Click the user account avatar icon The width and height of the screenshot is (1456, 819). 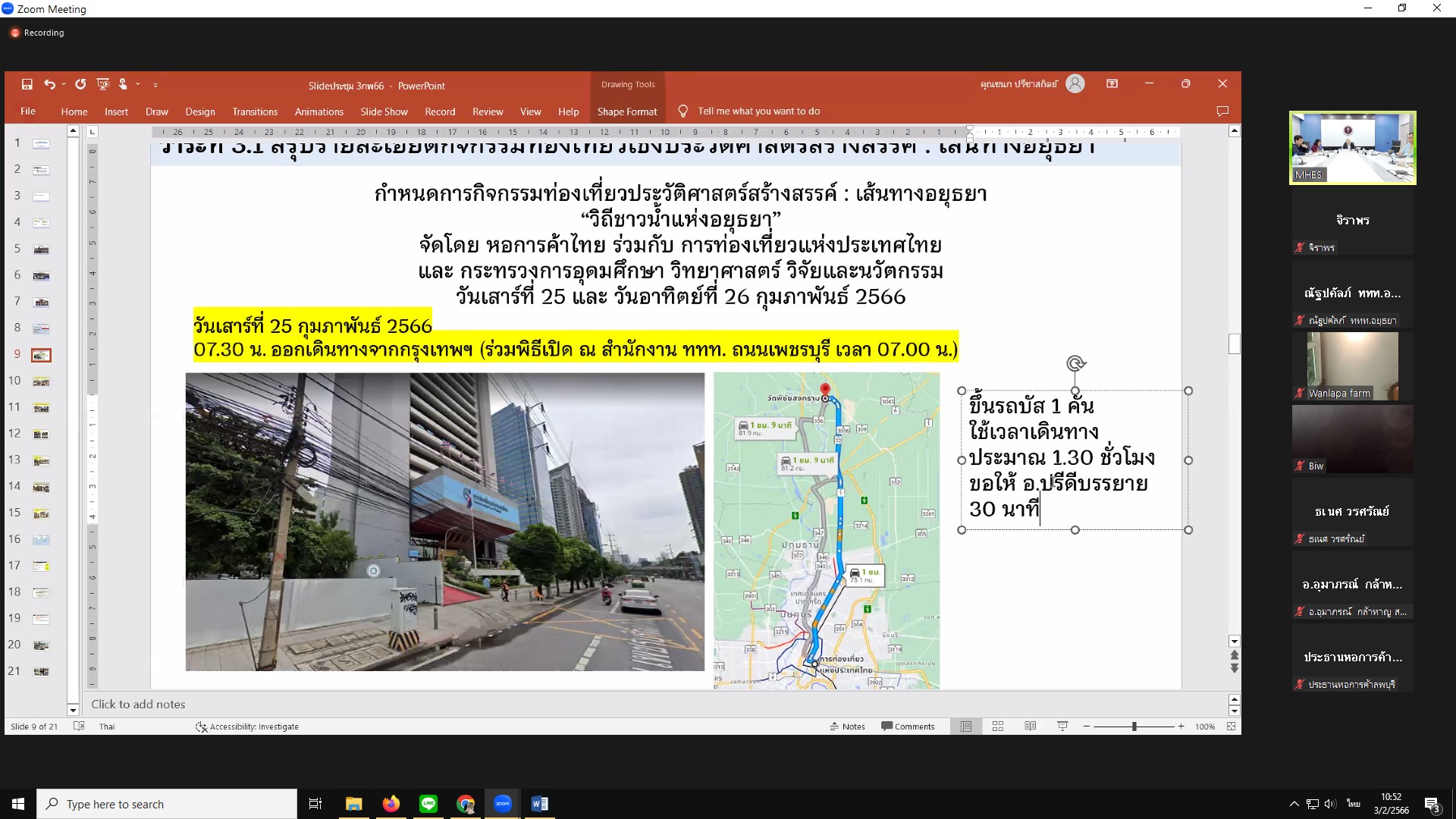1075,84
